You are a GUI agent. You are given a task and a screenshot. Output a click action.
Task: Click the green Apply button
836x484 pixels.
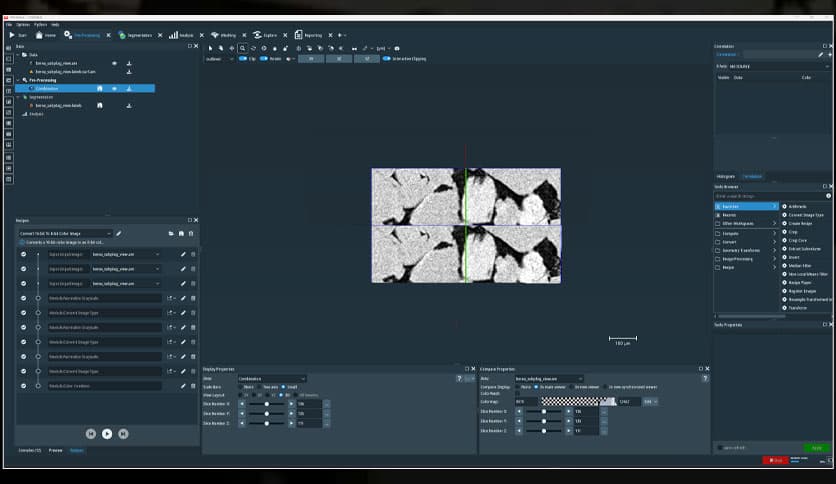pos(816,448)
